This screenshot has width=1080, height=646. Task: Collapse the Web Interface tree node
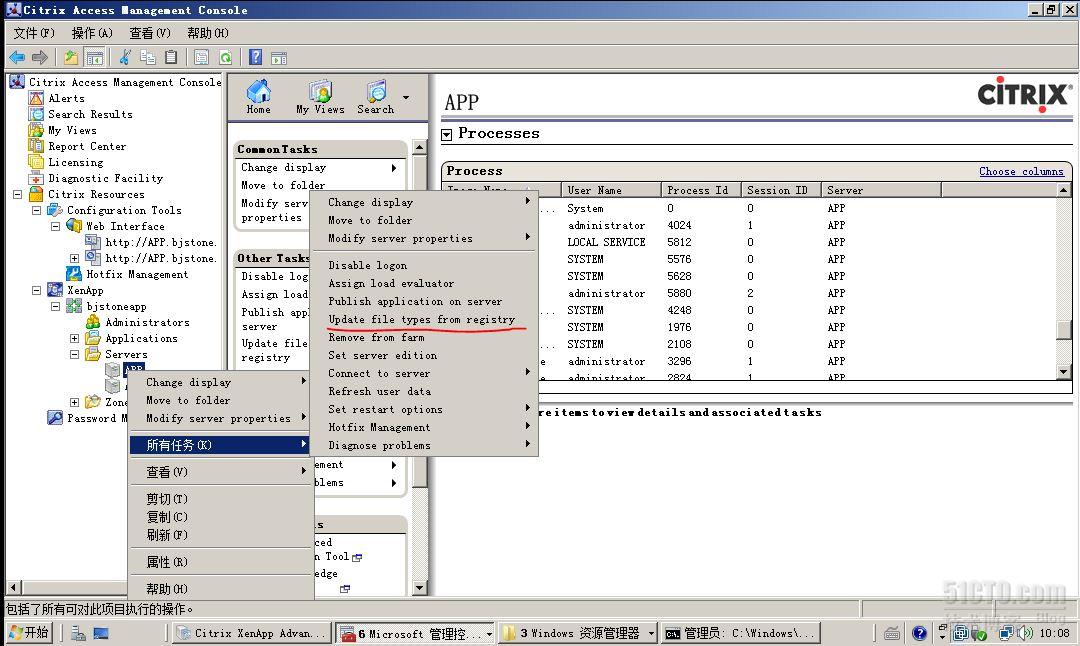point(56,226)
